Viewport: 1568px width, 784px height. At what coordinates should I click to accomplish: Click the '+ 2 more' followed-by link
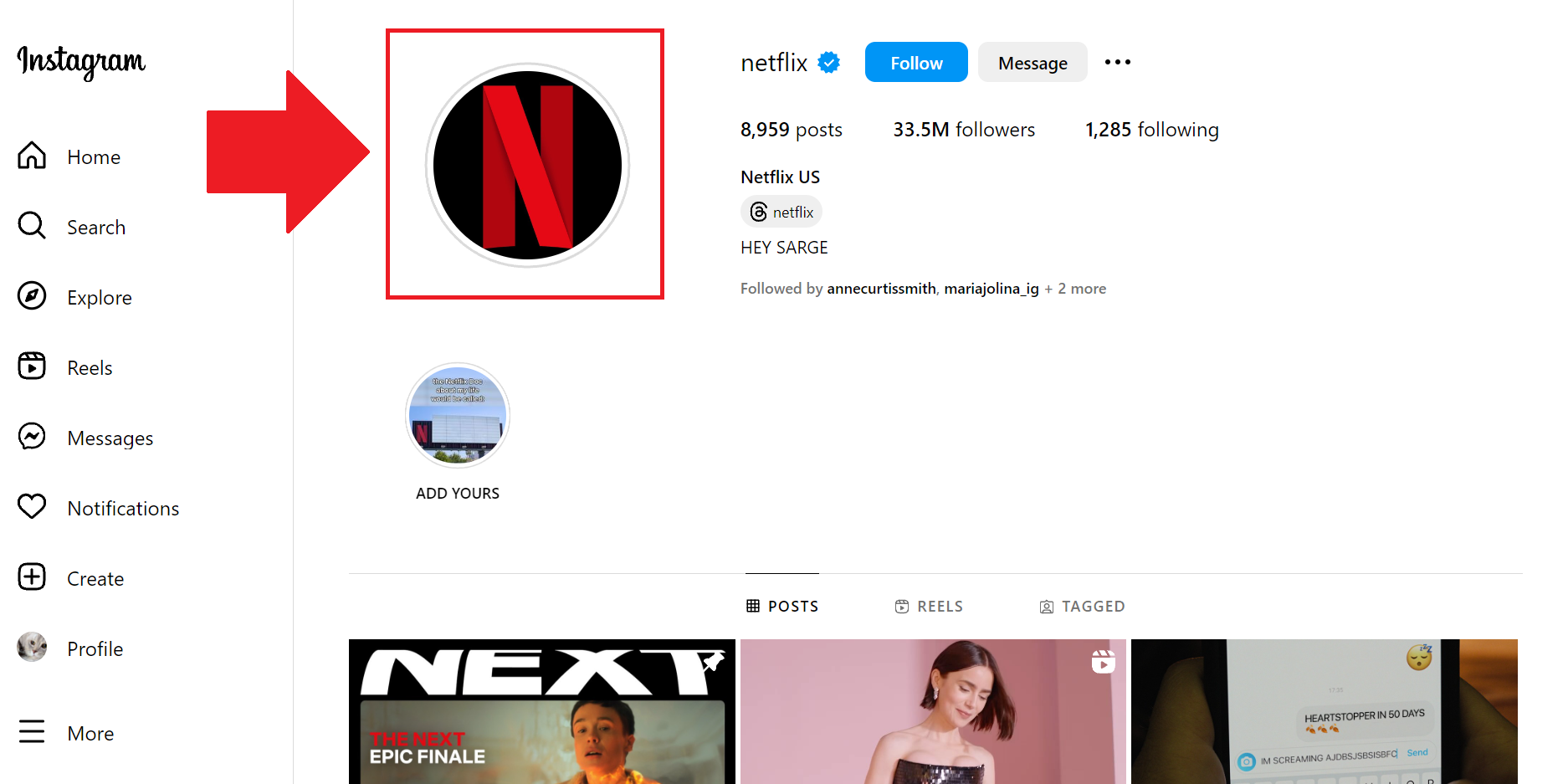pos(1075,289)
